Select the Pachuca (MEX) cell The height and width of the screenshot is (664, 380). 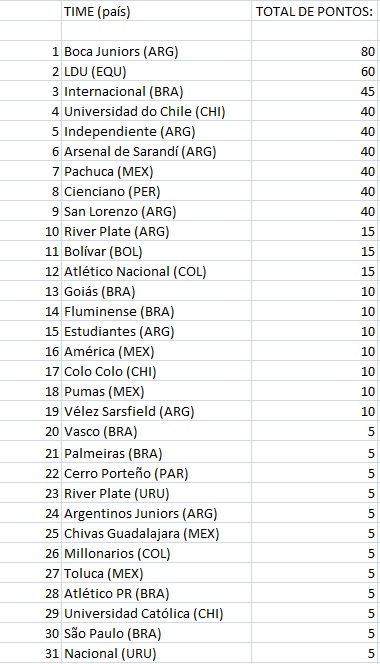pos(156,171)
